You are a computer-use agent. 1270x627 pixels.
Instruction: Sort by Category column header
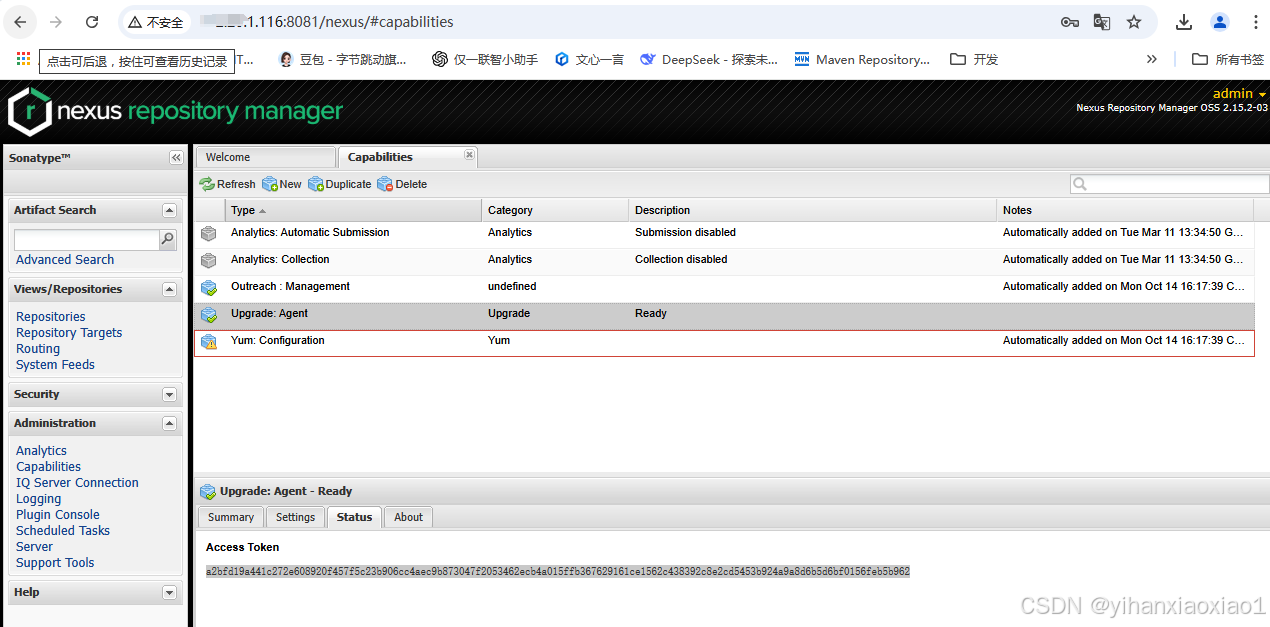pos(555,210)
